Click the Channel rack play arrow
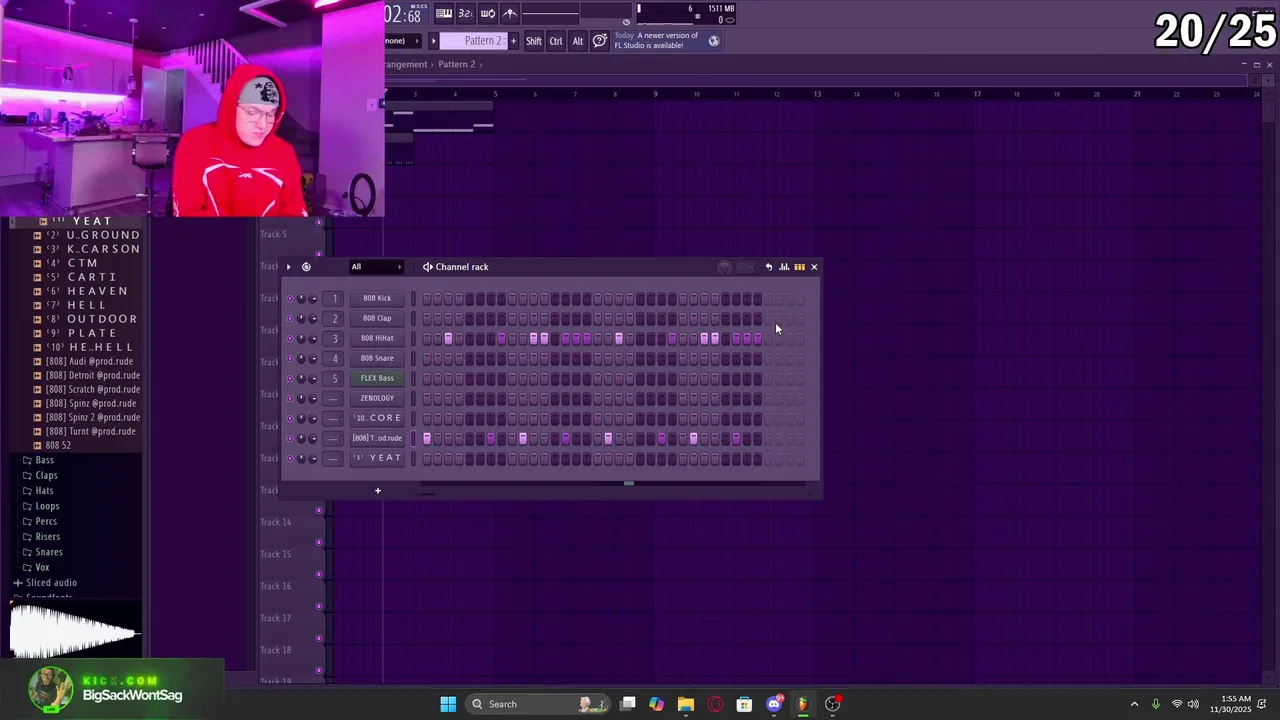 point(288,267)
